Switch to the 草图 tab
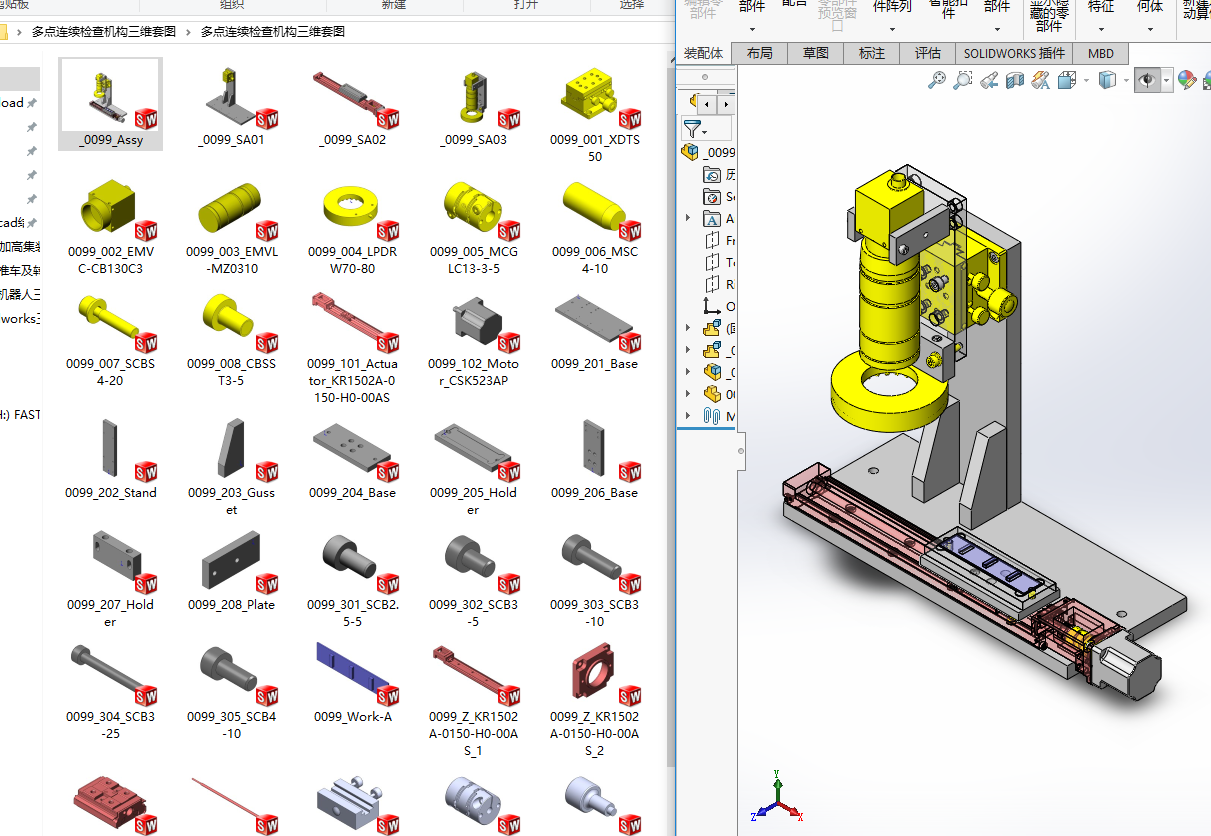Viewport: 1211px width, 836px height. pos(816,53)
